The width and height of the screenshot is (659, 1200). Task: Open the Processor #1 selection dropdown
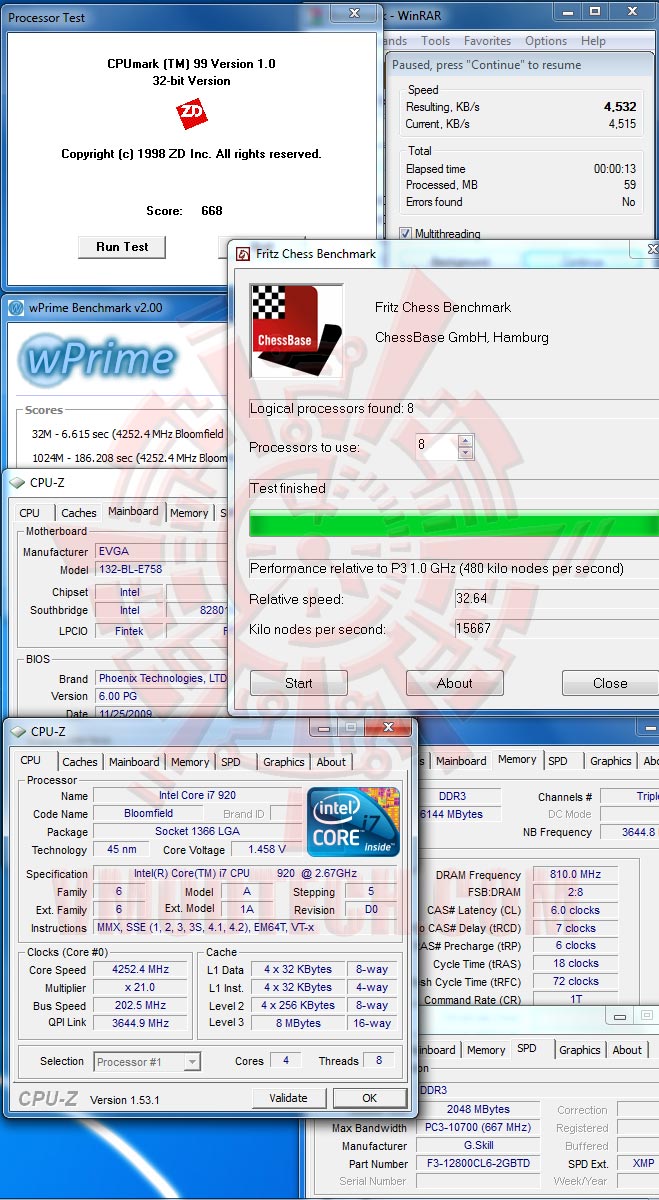click(x=147, y=1061)
